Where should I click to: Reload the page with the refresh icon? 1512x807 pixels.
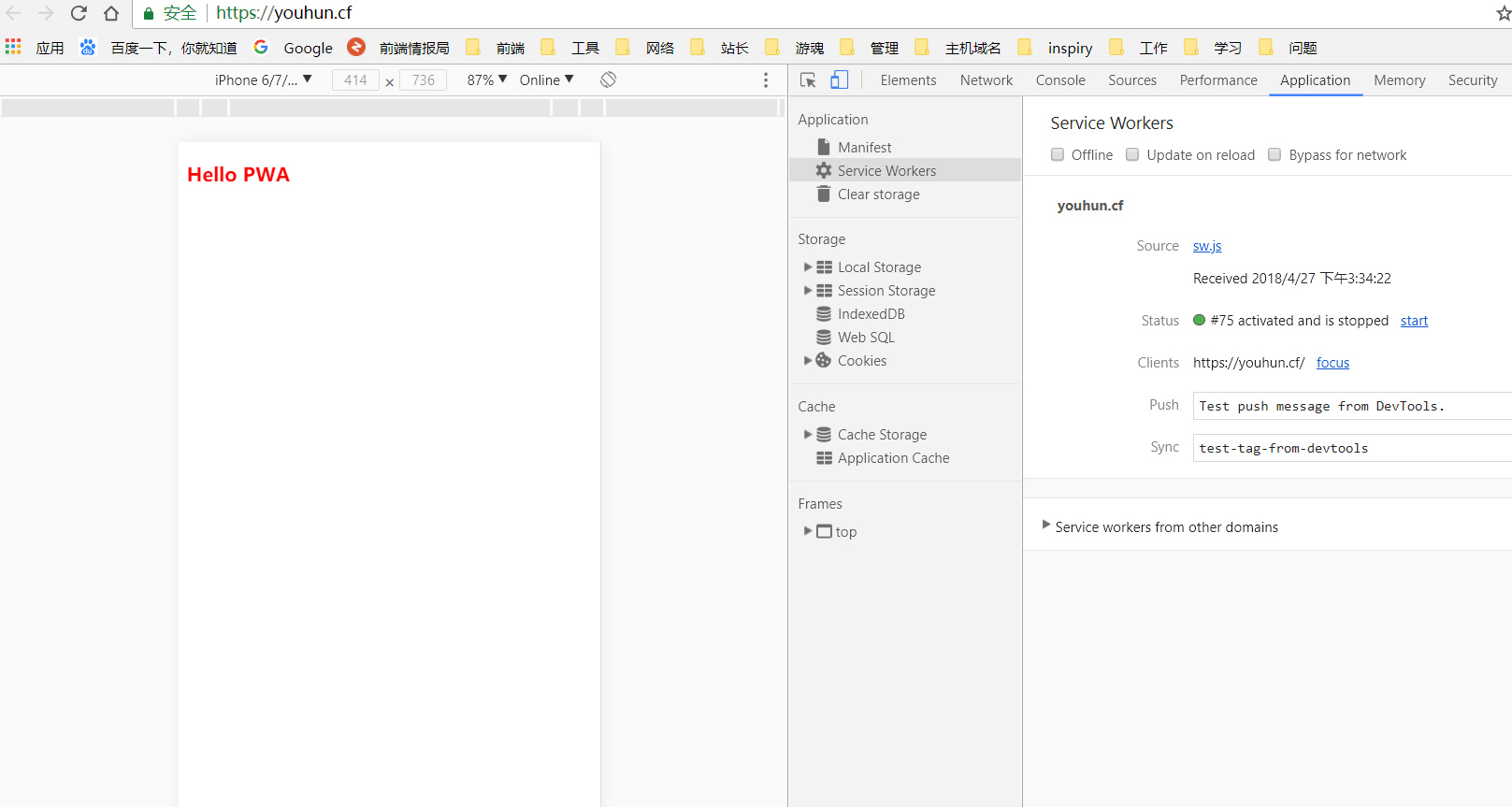click(79, 13)
